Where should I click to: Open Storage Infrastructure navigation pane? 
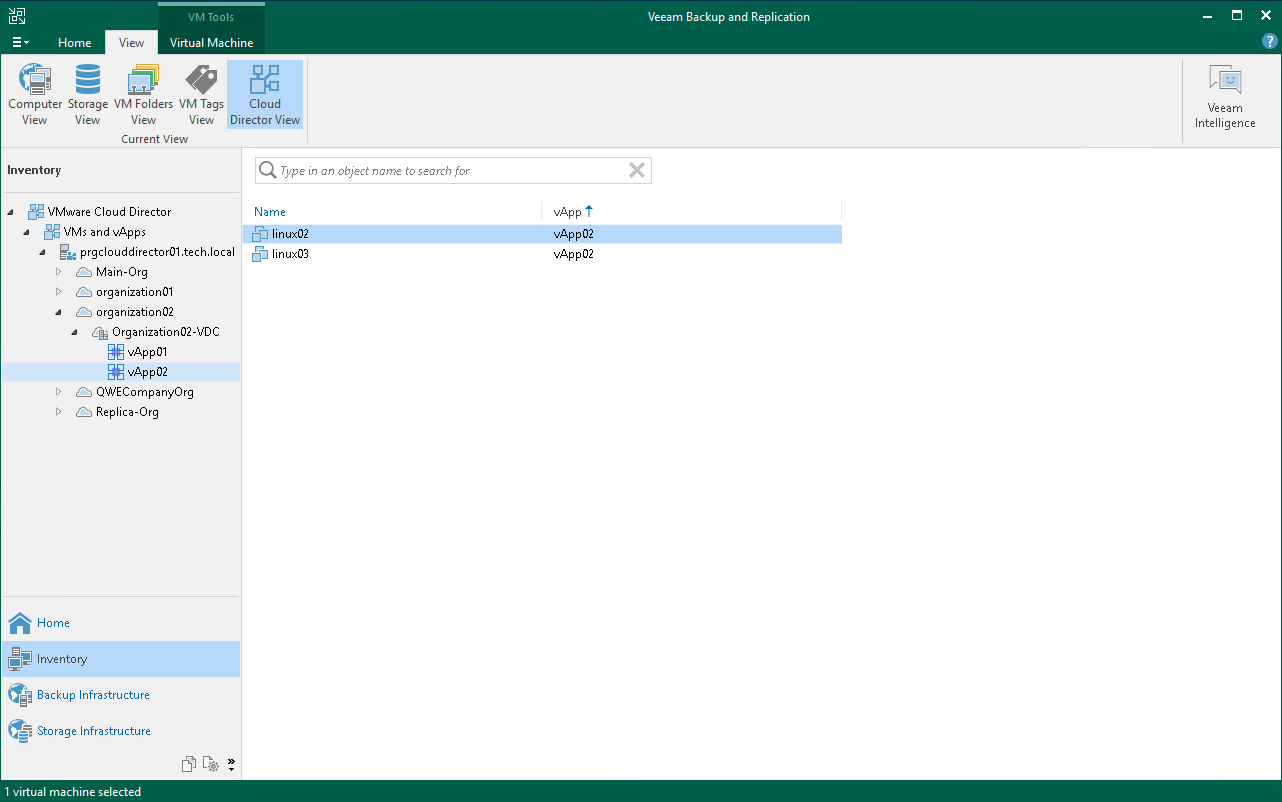(x=121, y=731)
